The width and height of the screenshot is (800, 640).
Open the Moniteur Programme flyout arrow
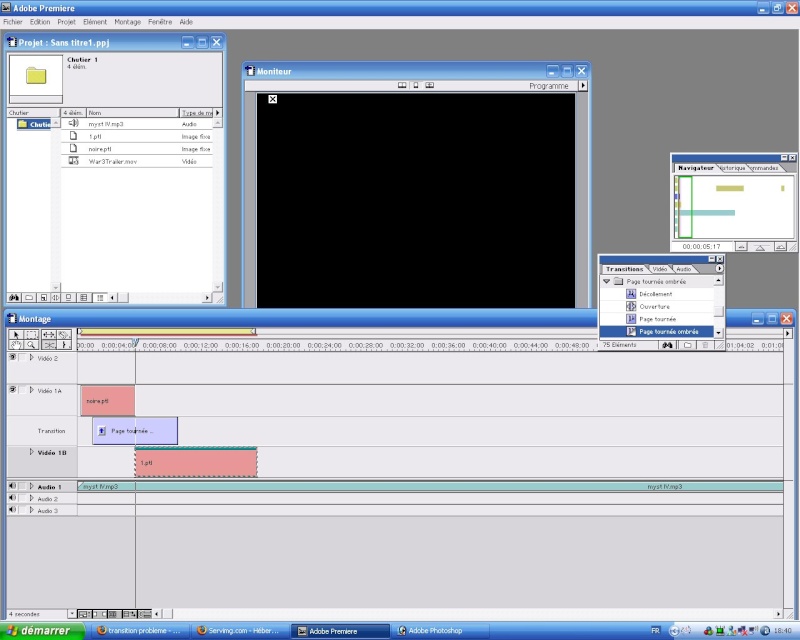point(583,86)
